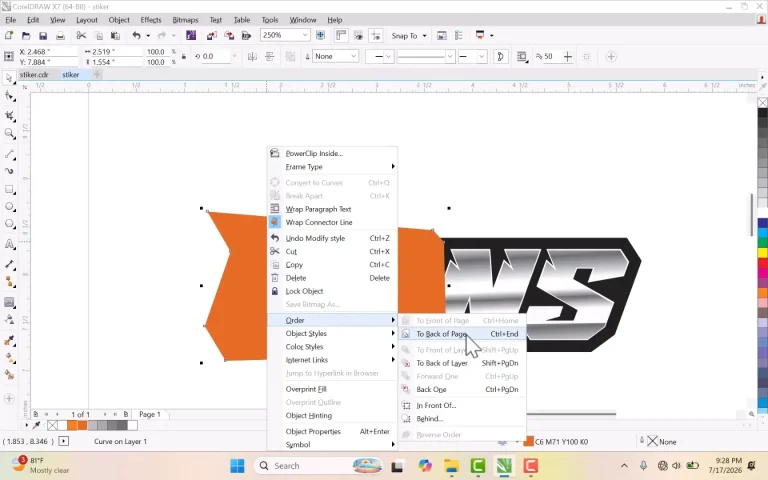The width and height of the screenshot is (768, 480).
Task: Click Lock Object in context menu
Action: coord(332,291)
